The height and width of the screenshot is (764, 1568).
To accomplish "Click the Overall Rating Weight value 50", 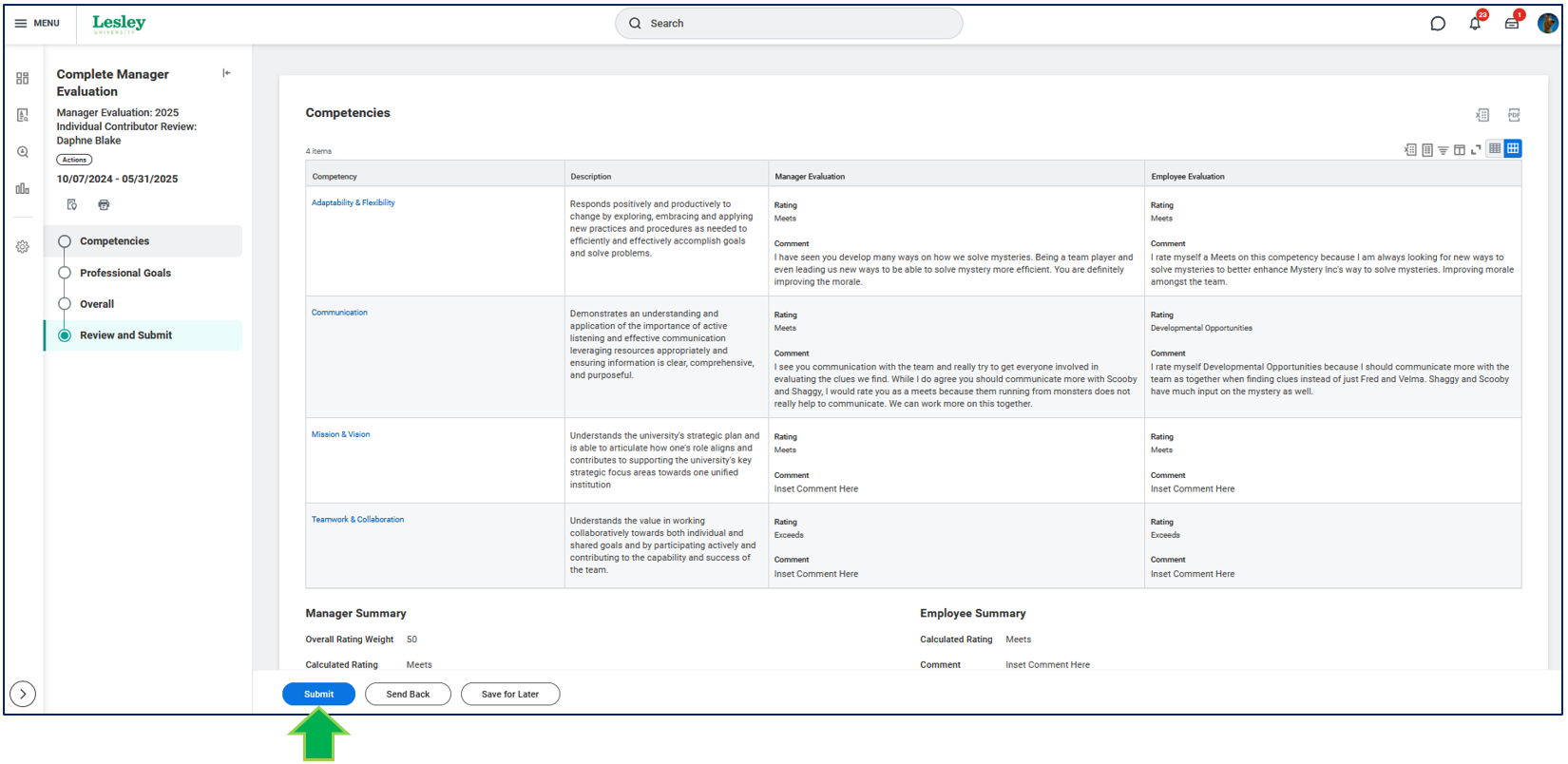I will pos(411,640).
